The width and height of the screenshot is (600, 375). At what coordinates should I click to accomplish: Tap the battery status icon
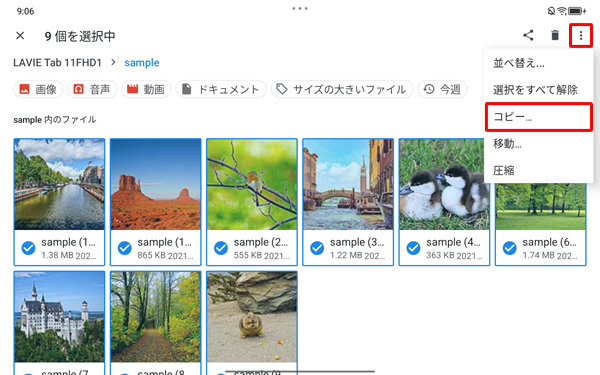pyautogui.click(x=577, y=11)
